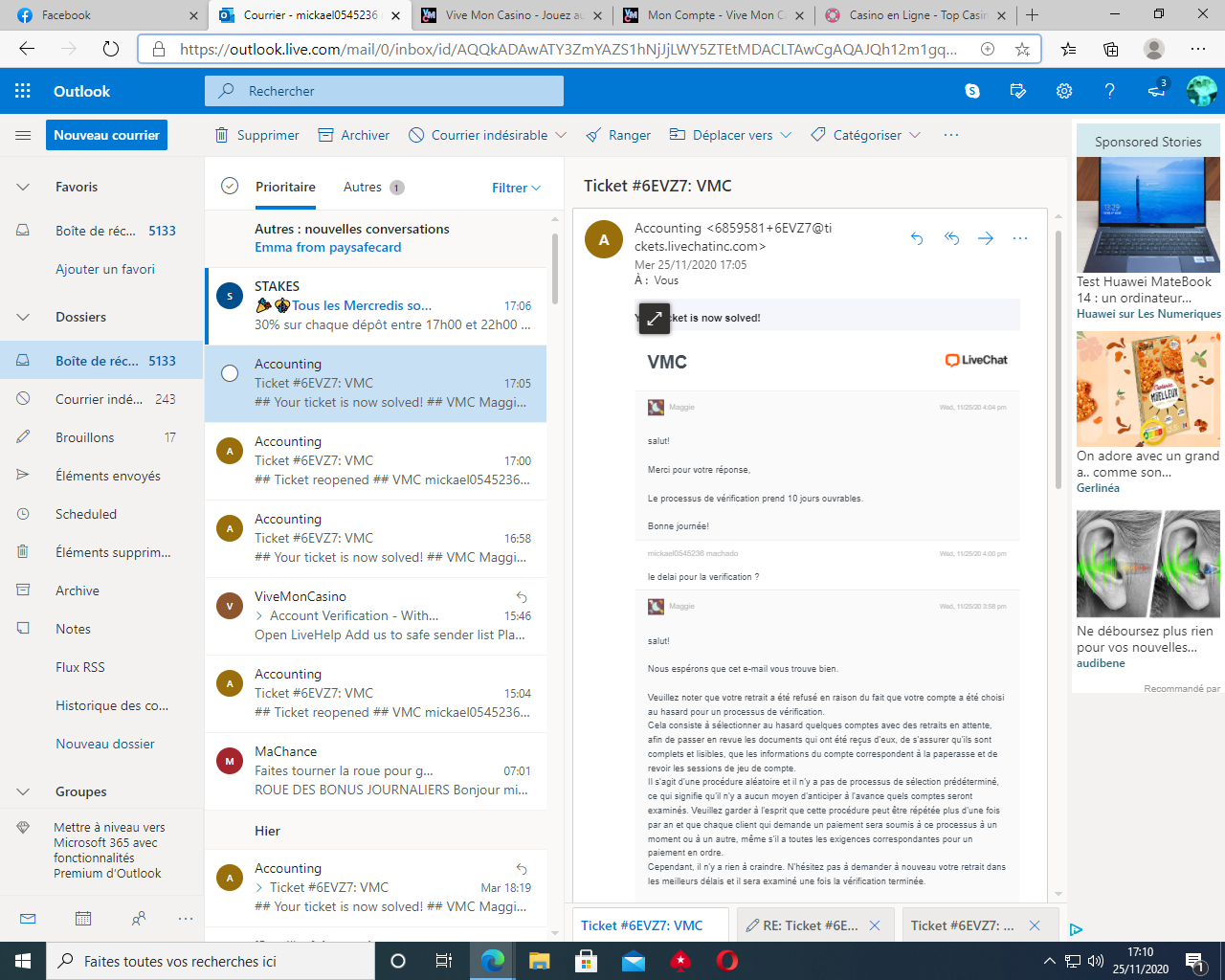Click the Windows taskbar search box
The image size is (1225, 980).
pos(211,961)
